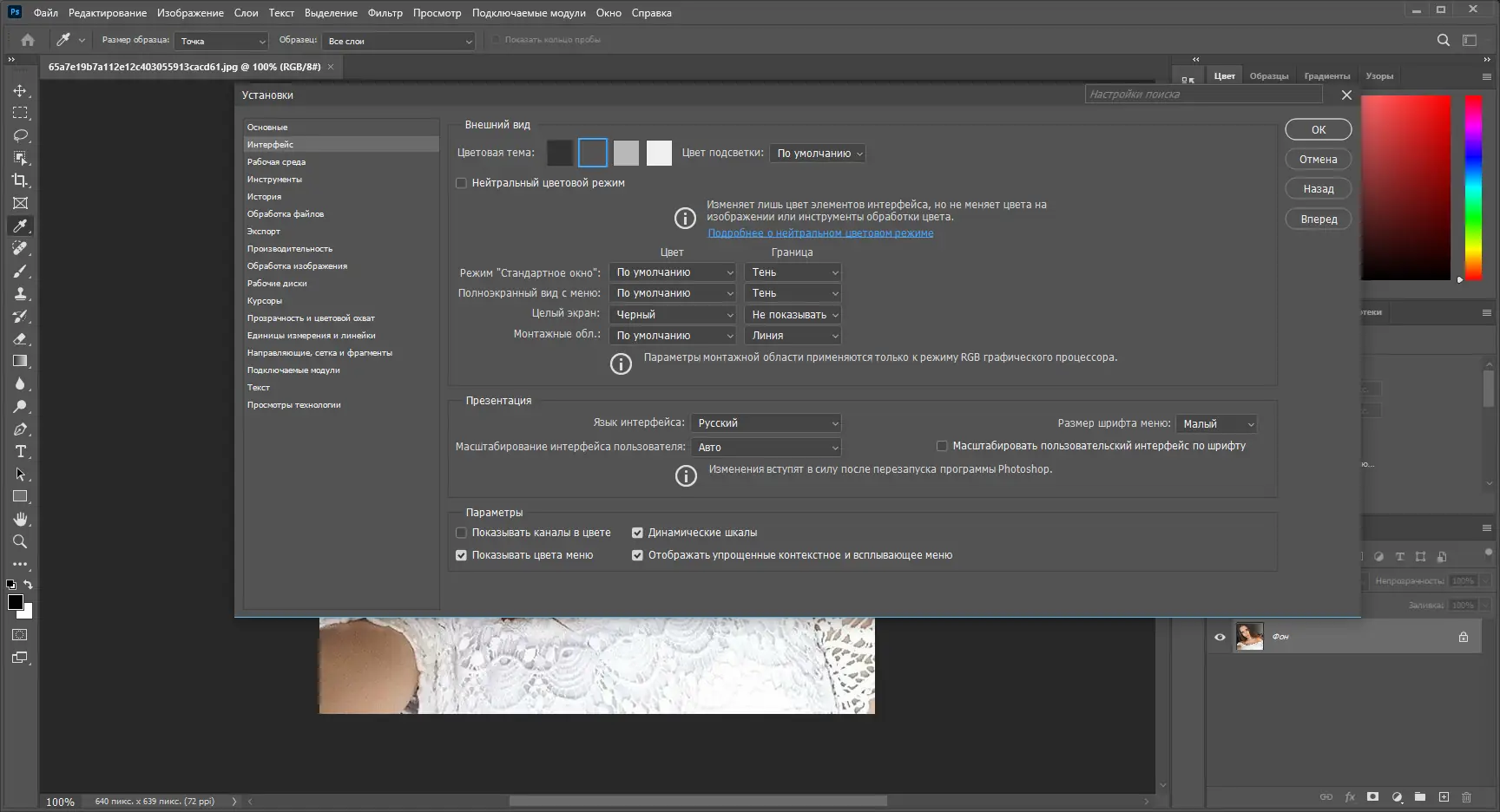Enable the neutral color mode checkbox
Viewport: 1500px width, 812px height.
(x=462, y=183)
